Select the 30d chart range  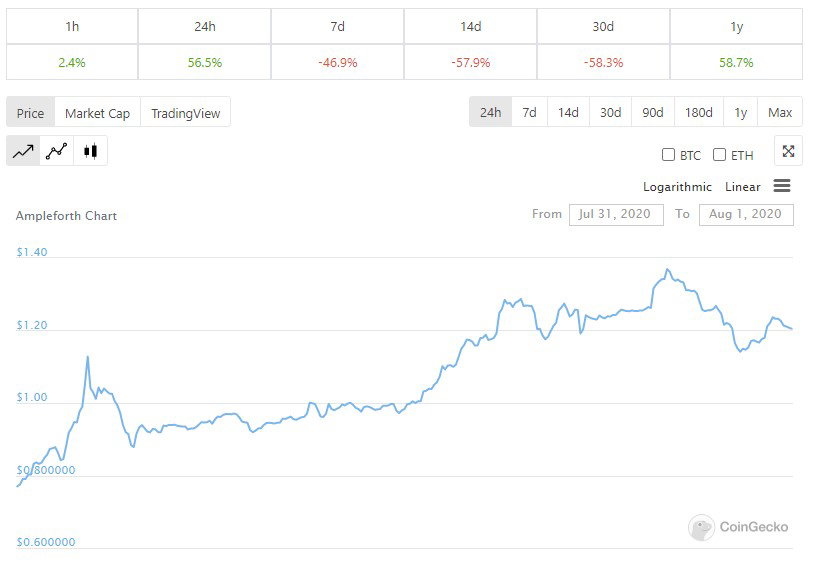[x=611, y=112]
